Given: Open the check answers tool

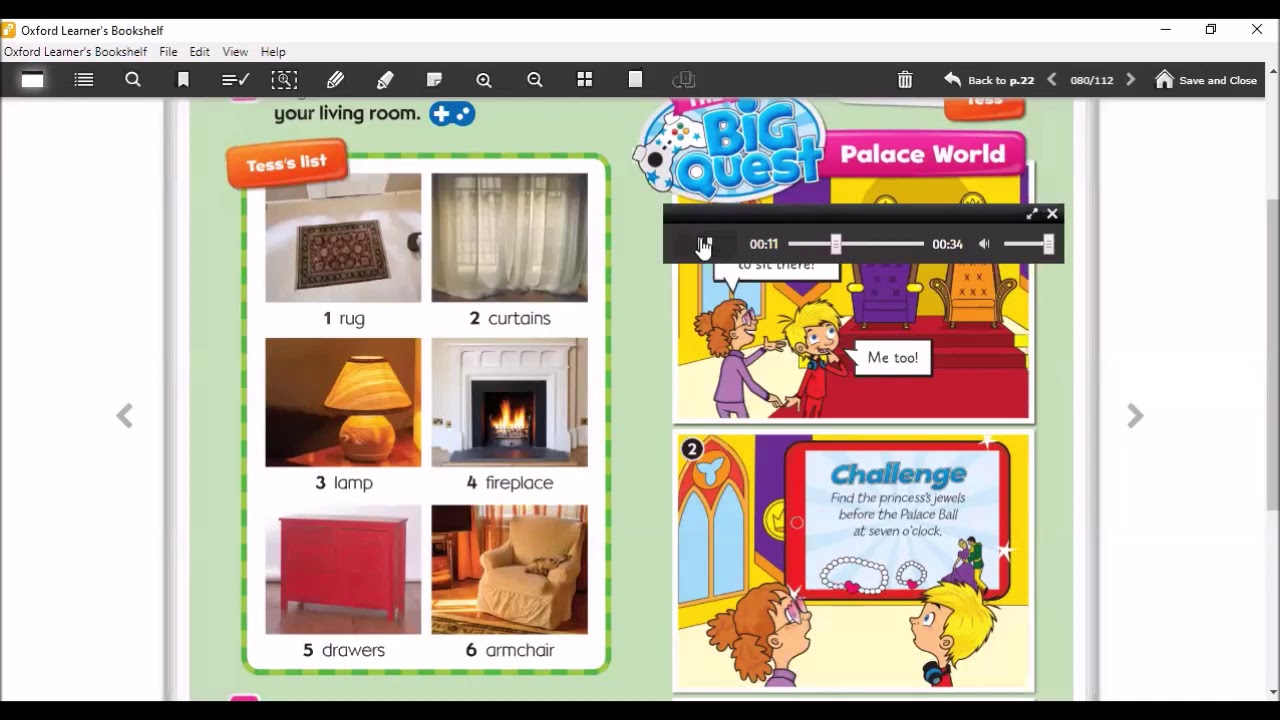Looking at the screenshot, I should (235, 80).
